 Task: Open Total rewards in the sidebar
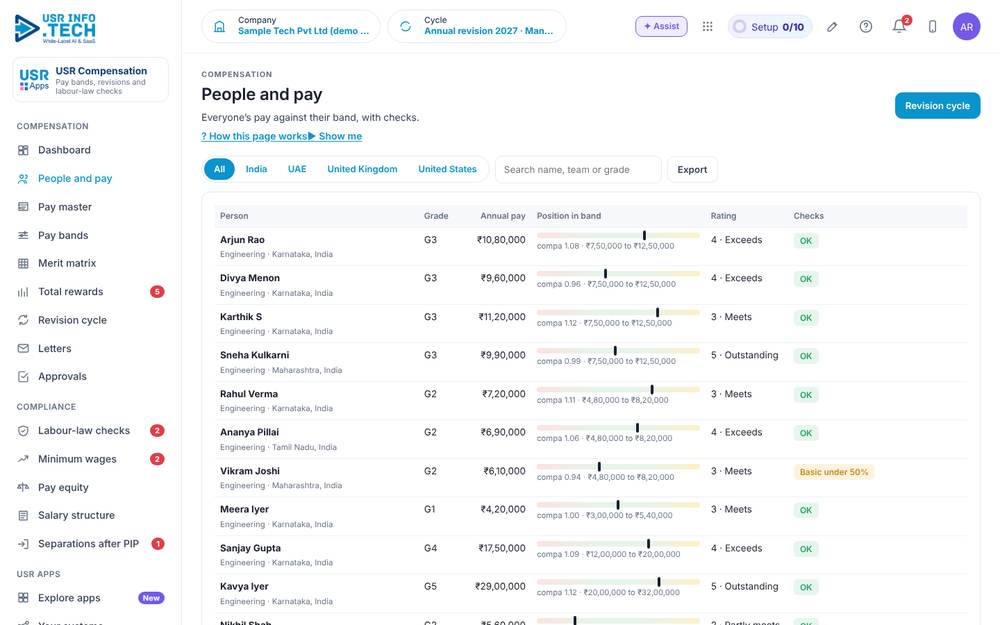[x=91, y=292]
